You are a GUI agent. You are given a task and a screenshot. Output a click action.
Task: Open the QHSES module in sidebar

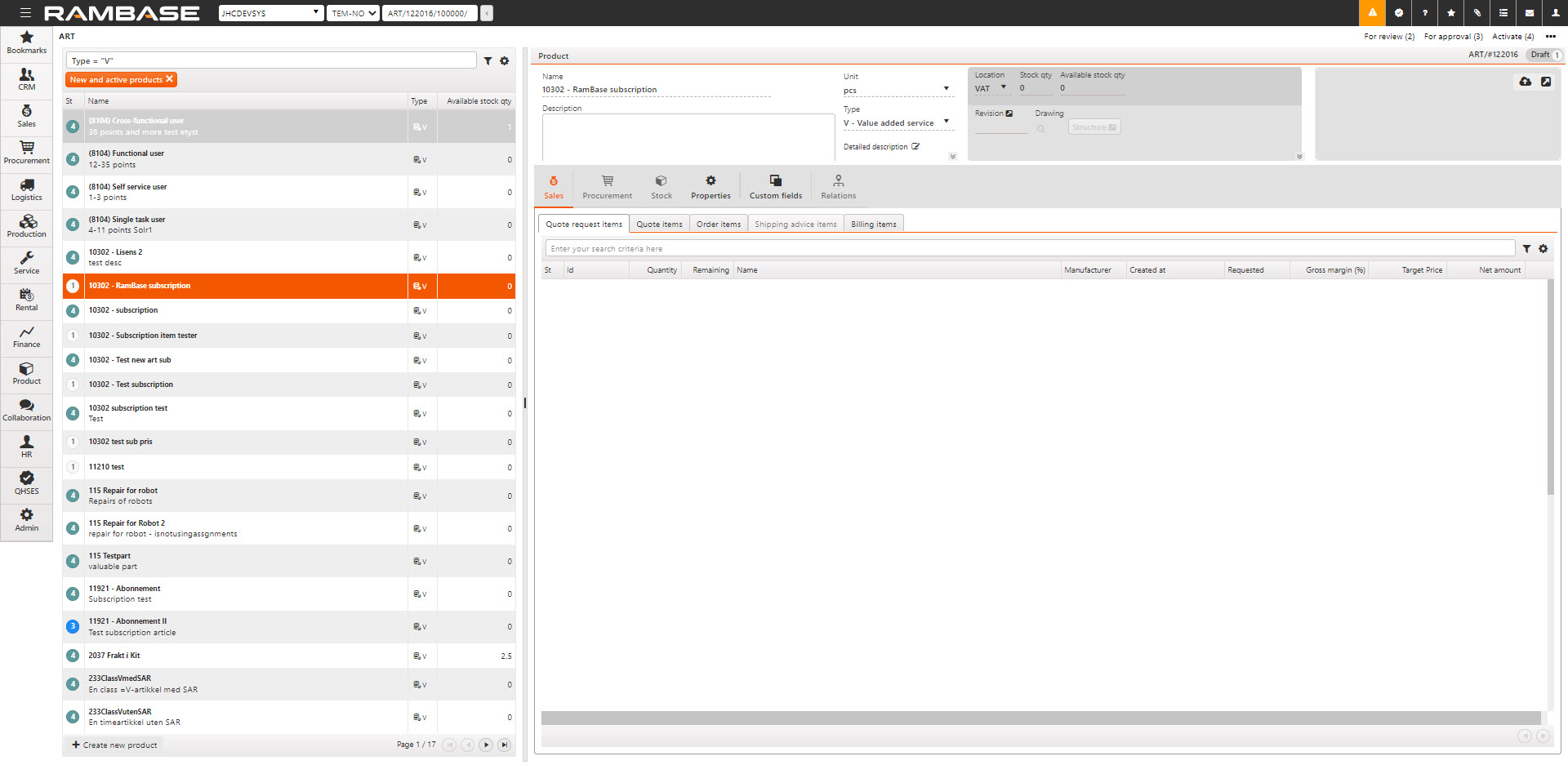(26, 483)
